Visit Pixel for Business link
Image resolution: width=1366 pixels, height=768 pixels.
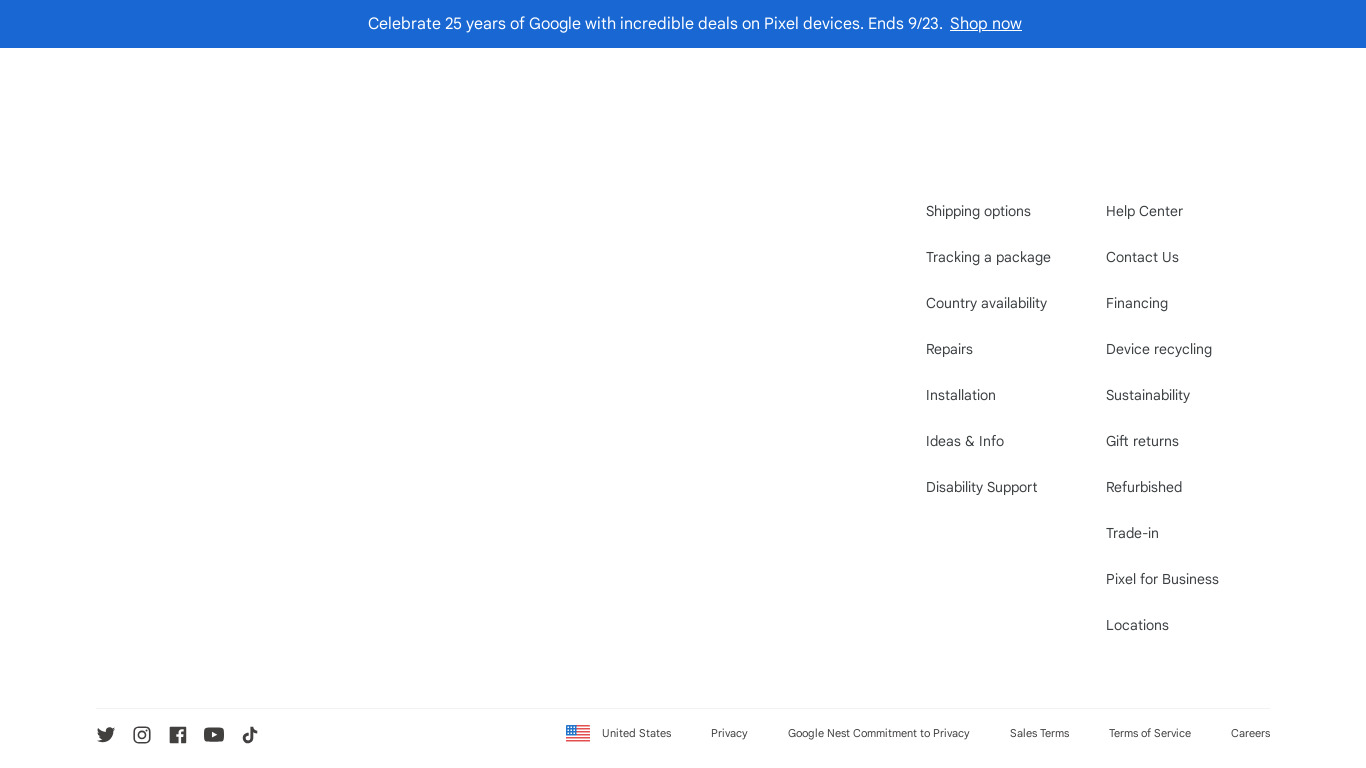tap(1162, 579)
